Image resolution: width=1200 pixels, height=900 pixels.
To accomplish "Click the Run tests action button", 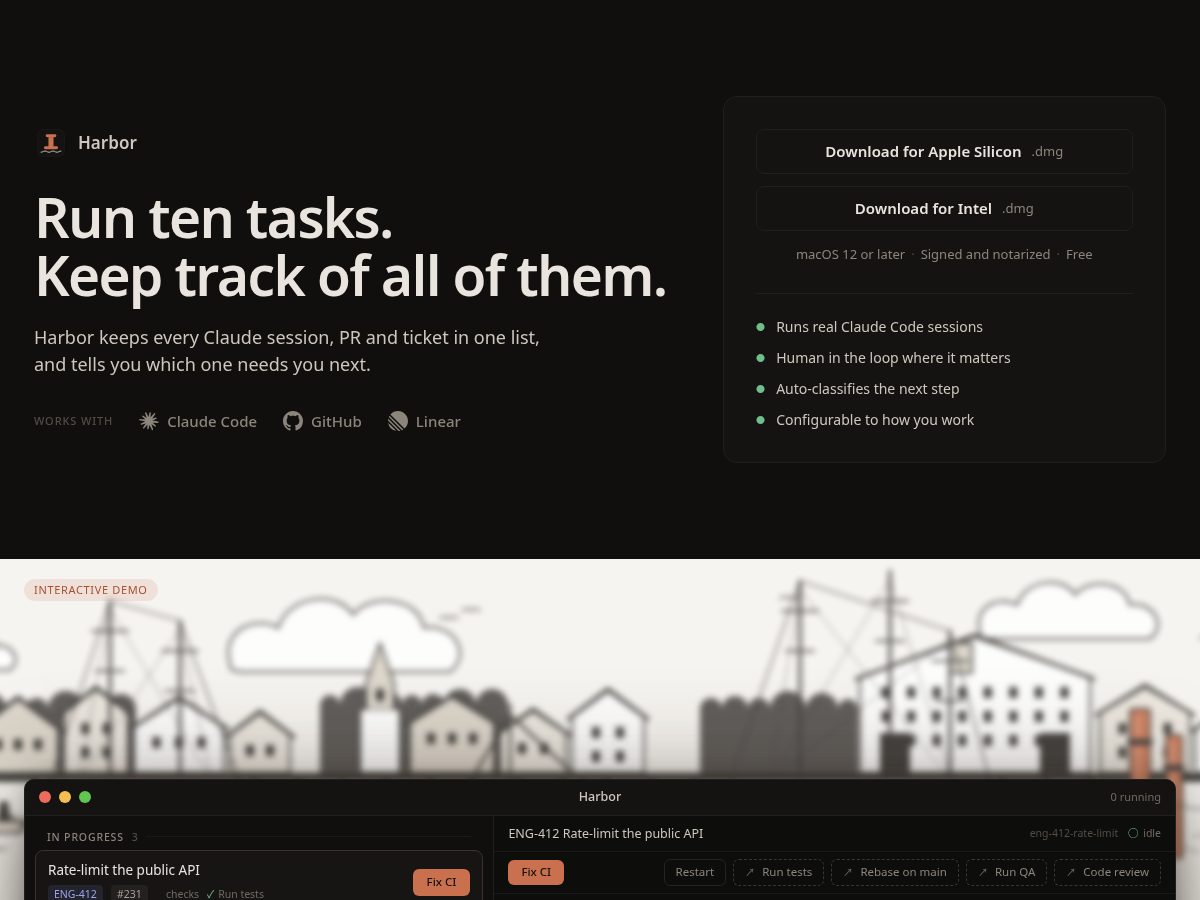I will point(778,872).
